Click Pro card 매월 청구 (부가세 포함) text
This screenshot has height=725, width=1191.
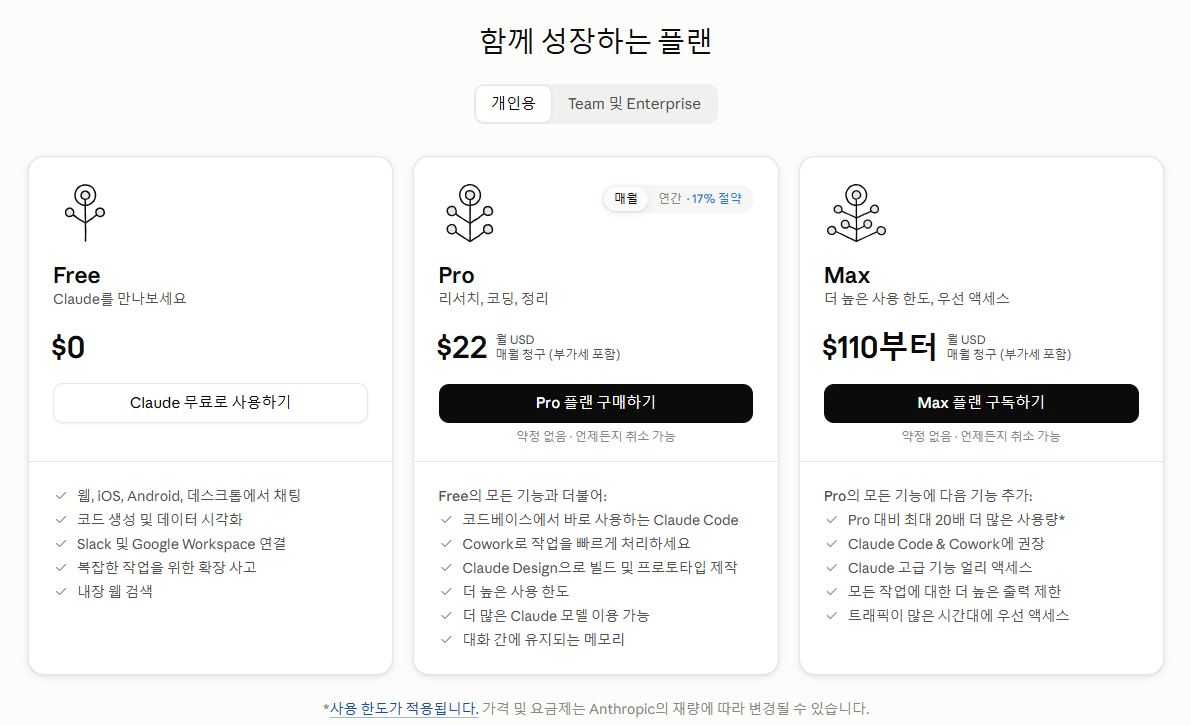point(558,354)
